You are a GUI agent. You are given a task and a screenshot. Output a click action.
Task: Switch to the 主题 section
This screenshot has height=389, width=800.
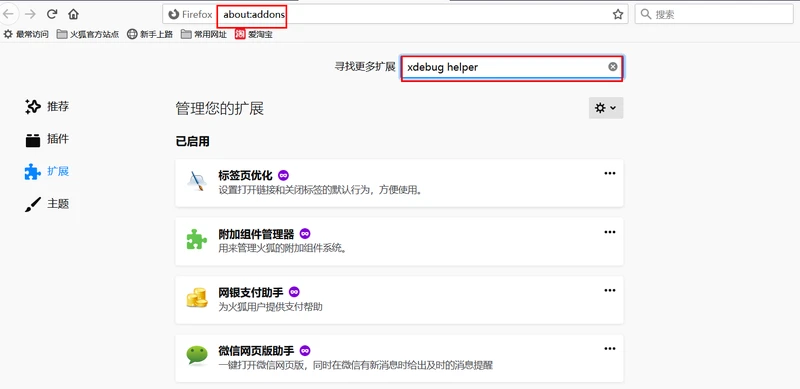[x=47, y=204]
